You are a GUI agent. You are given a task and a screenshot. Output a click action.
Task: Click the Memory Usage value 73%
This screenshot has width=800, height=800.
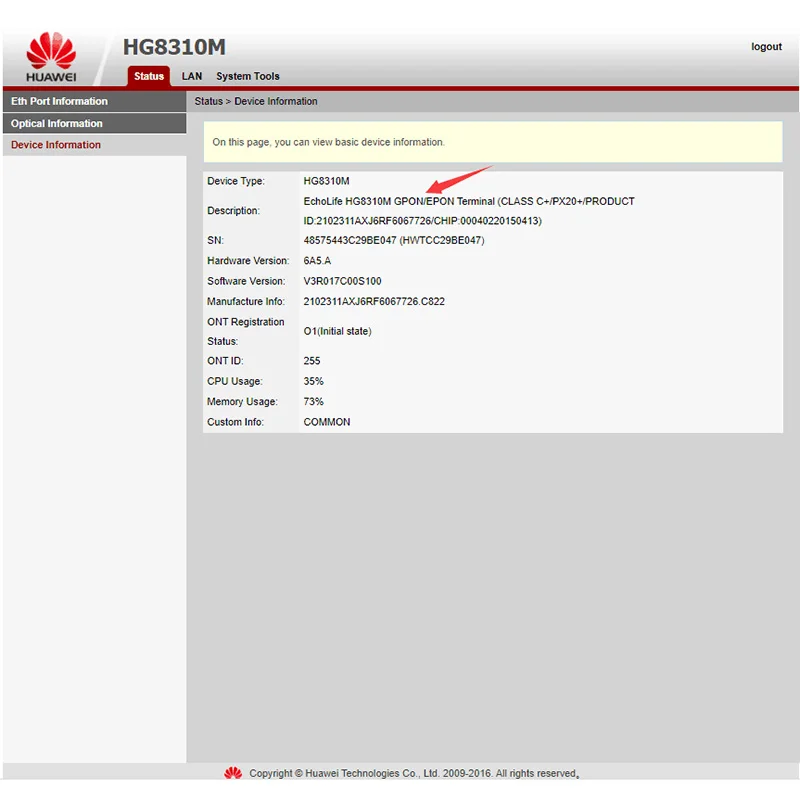click(x=313, y=402)
